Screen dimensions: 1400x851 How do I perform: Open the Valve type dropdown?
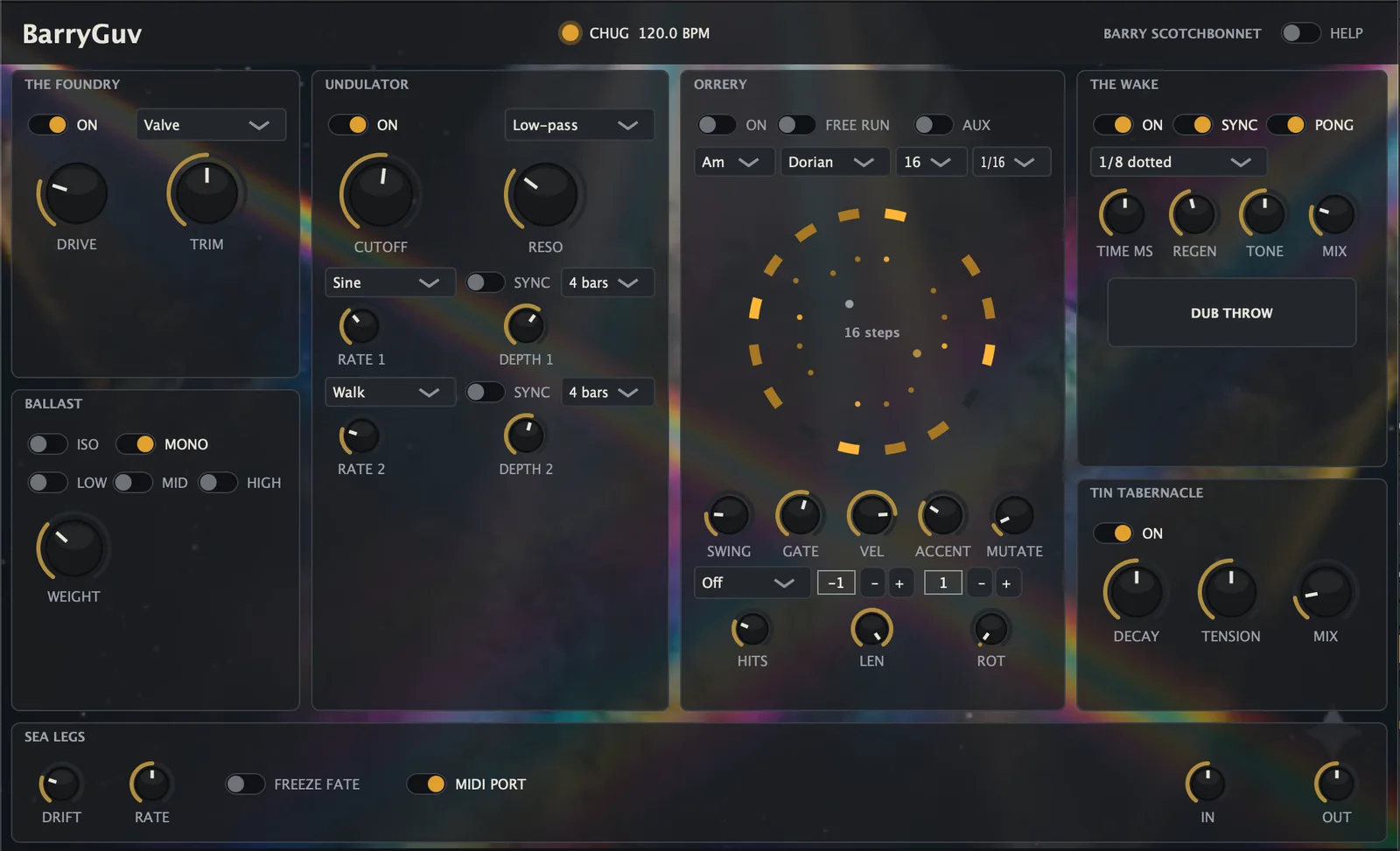[x=211, y=125]
